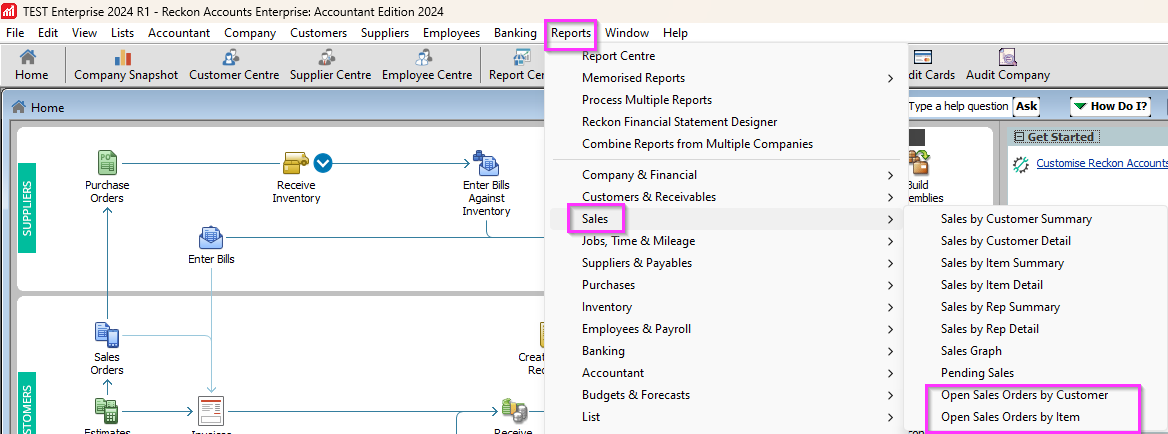Expand the Memorised Reports submenu
The width and height of the screenshot is (1168, 434).
(x=890, y=78)
